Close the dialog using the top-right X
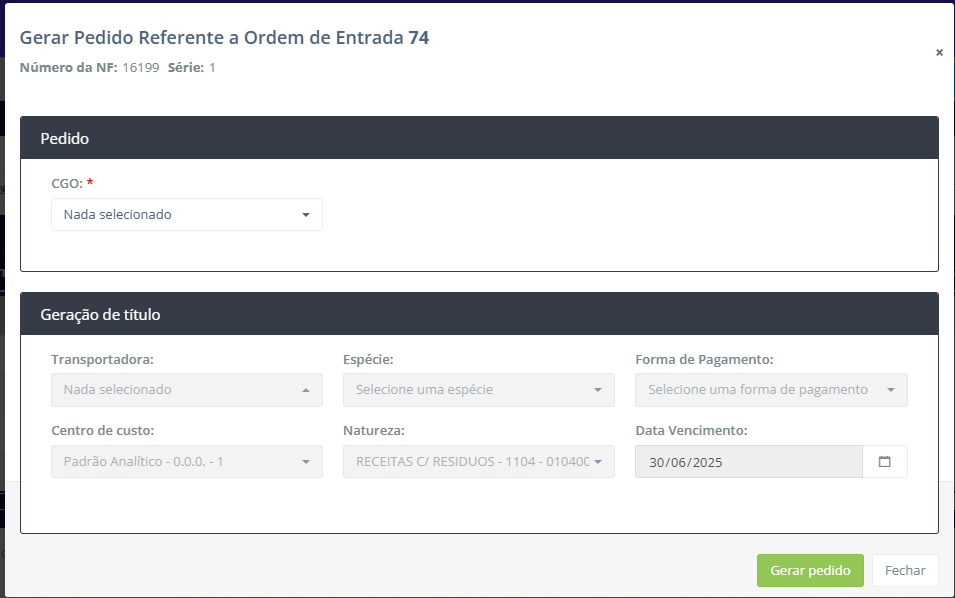This screenshot has width=955, height=598. (x=939, y=53)
